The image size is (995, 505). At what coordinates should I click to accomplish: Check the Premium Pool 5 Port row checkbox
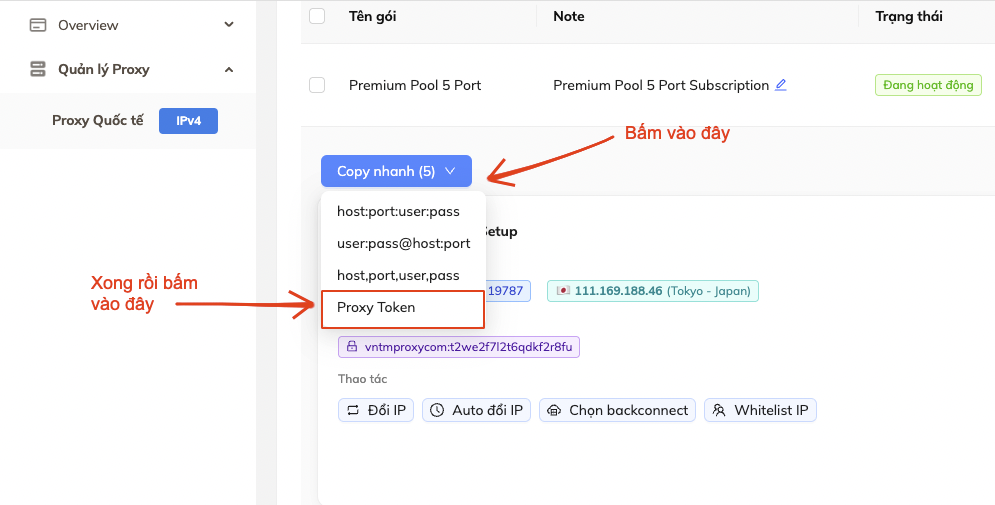point(317,85)
